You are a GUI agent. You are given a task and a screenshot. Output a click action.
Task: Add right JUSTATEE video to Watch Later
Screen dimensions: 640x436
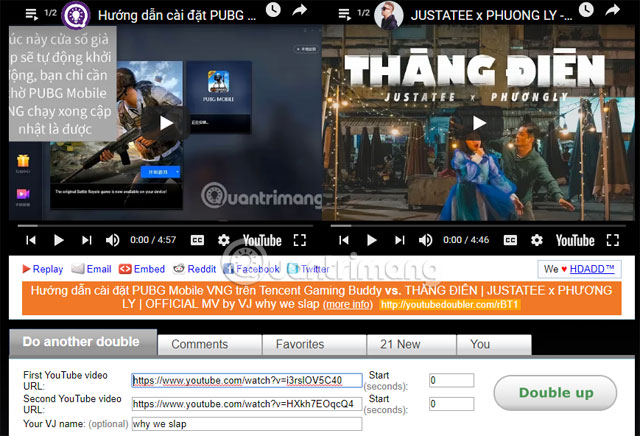[x=586, y=10]
